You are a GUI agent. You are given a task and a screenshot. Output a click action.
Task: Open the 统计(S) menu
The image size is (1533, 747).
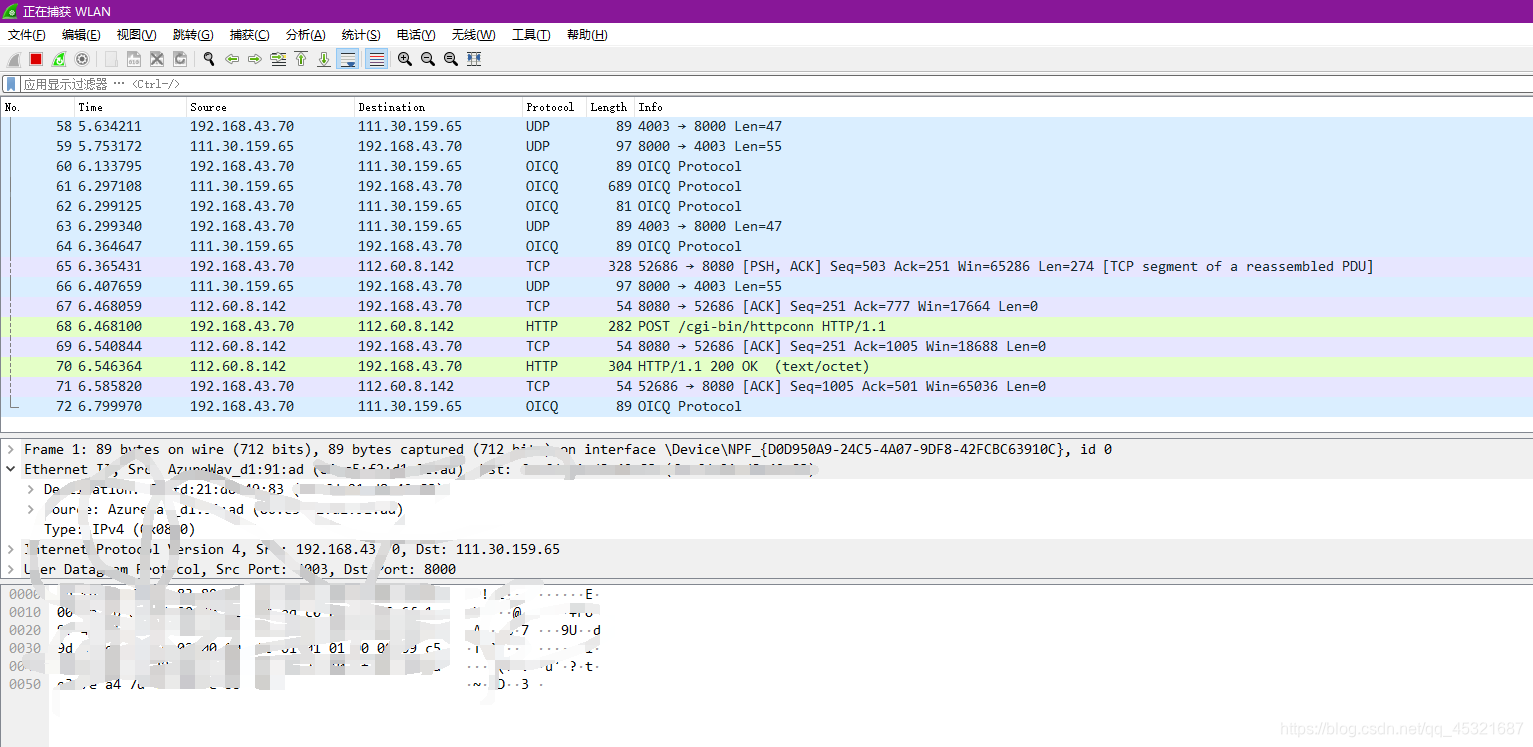click(361, 35)
